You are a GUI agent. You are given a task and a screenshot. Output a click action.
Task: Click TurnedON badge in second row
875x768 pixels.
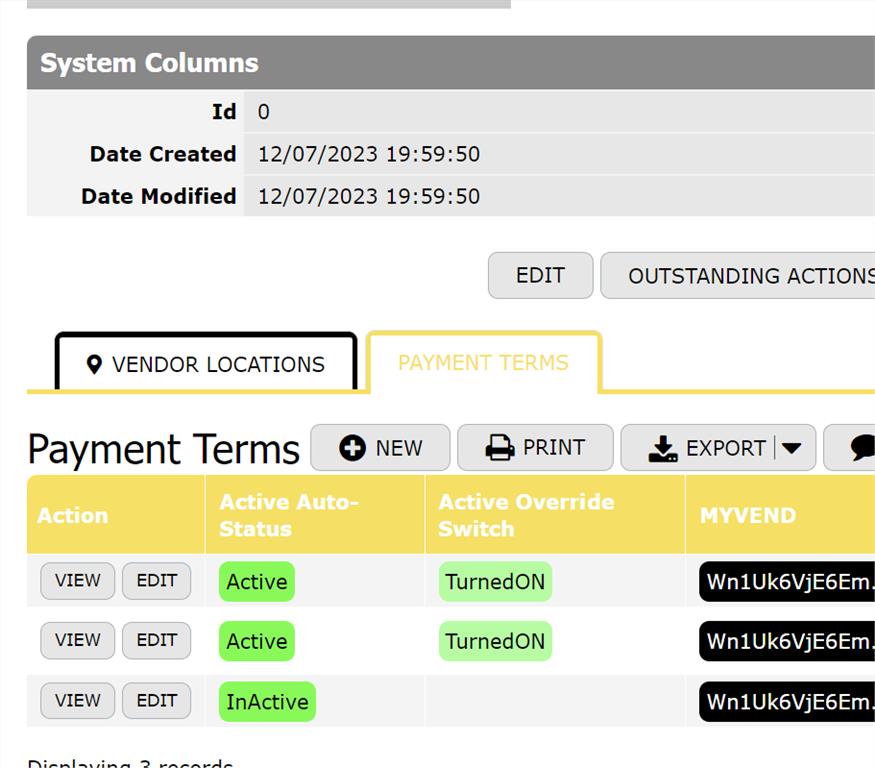coord(495,641)
